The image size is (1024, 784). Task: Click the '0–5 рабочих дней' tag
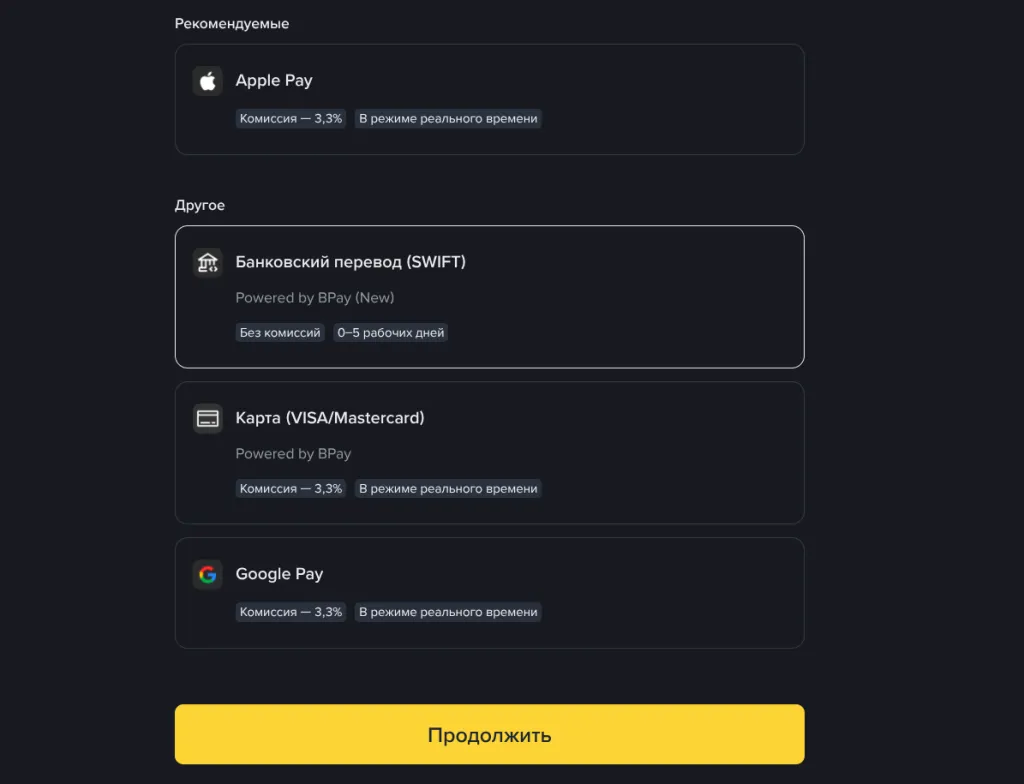tap(391, 333)
